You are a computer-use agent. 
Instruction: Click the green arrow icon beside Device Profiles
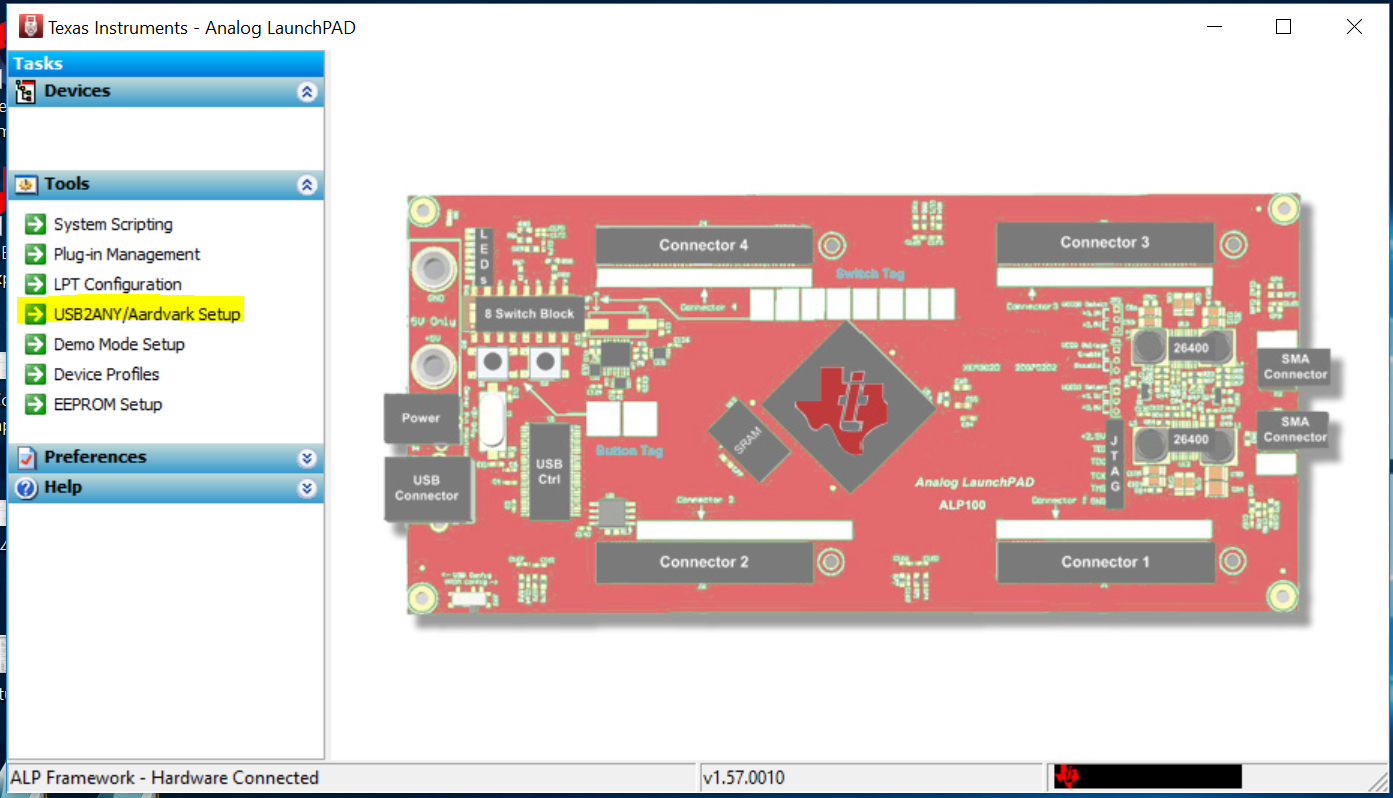click(x=36, y=374)
